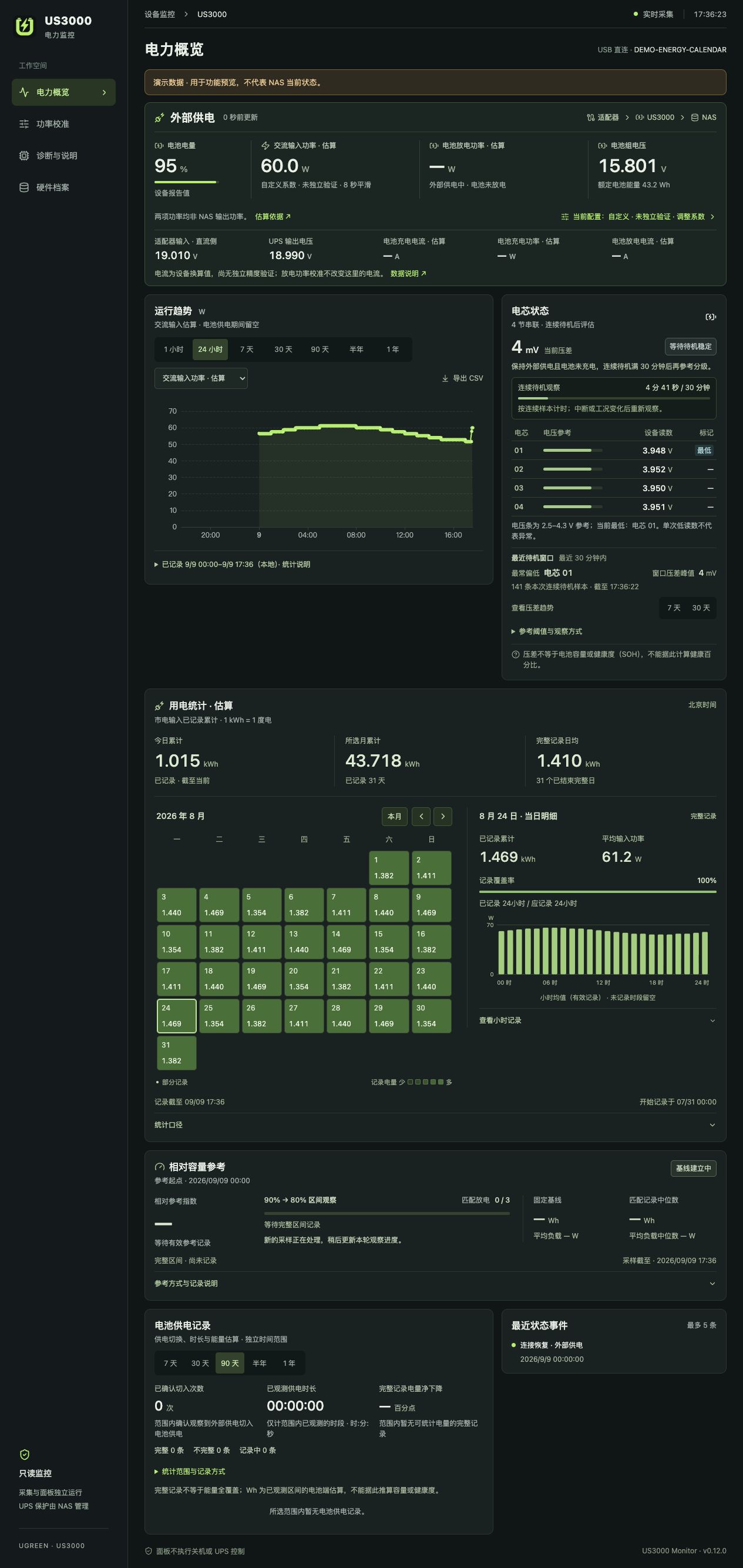Expand 统计范围与记录方式 disclosure

tap(190, 1471)
